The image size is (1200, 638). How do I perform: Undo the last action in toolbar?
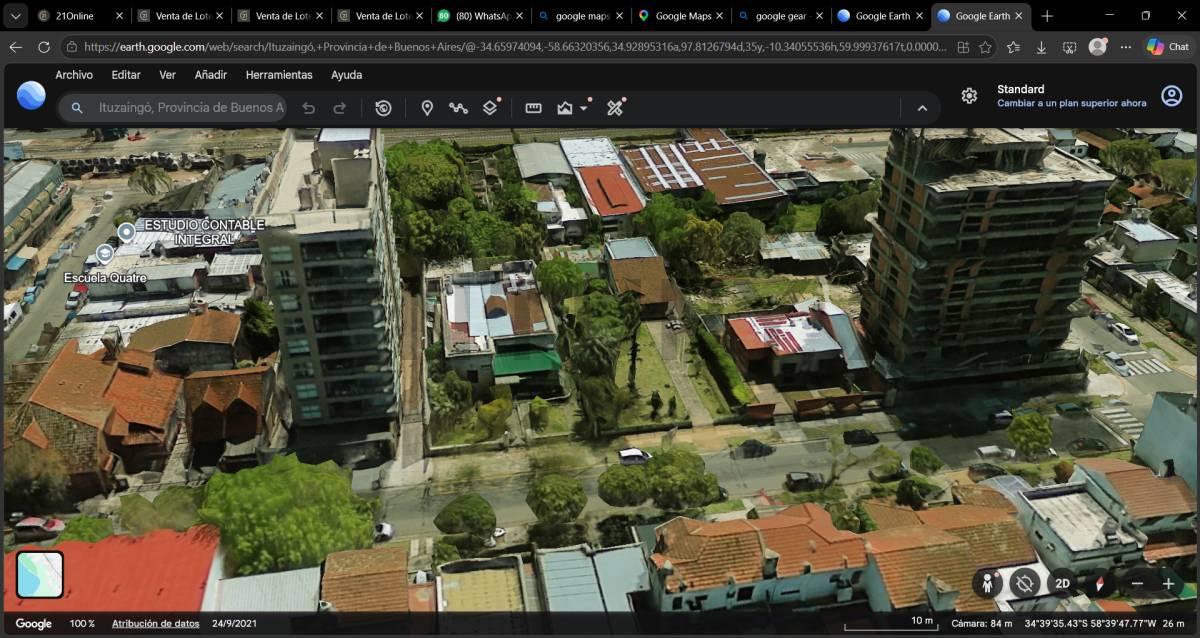pos(309,108)
